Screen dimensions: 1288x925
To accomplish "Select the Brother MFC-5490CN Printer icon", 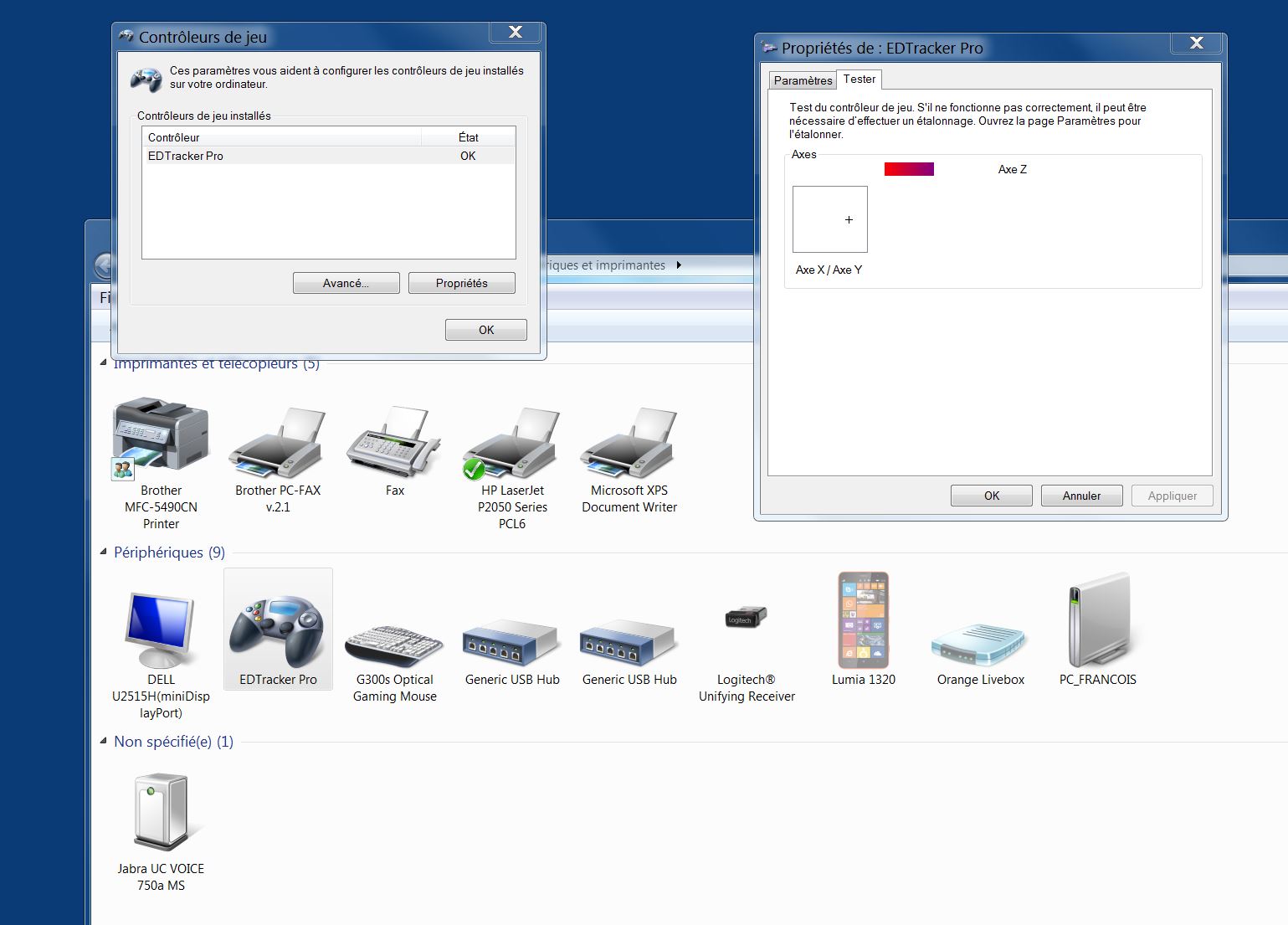I will [x=161, y=435].
